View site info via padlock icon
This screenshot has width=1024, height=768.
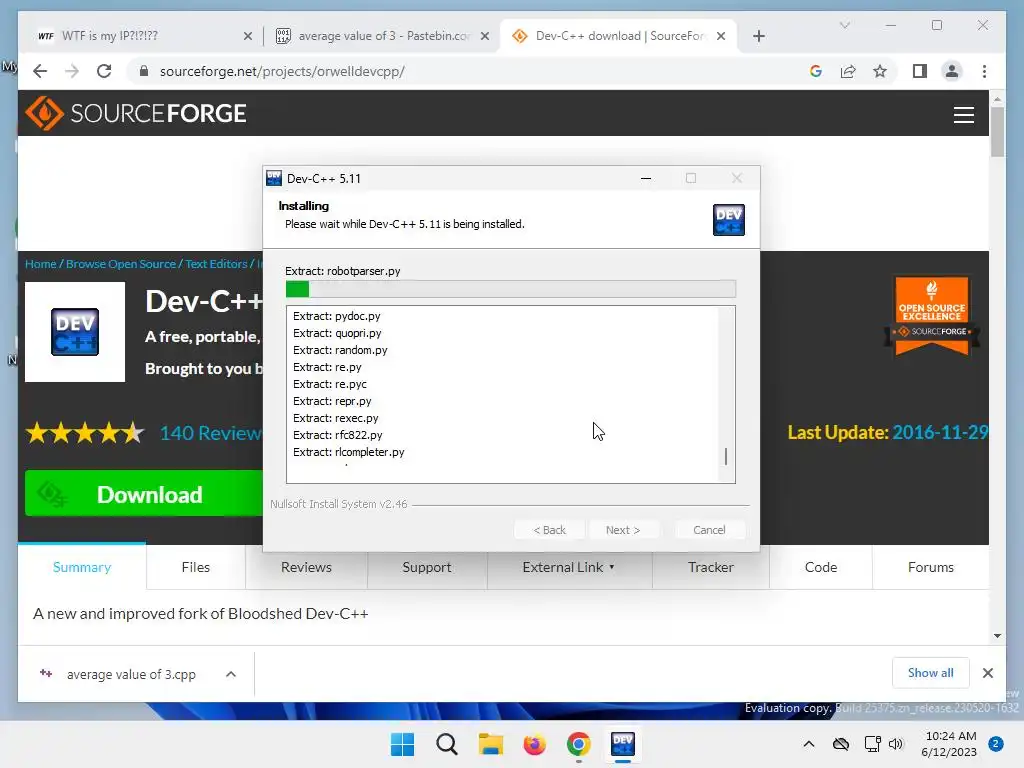(144, 71)
